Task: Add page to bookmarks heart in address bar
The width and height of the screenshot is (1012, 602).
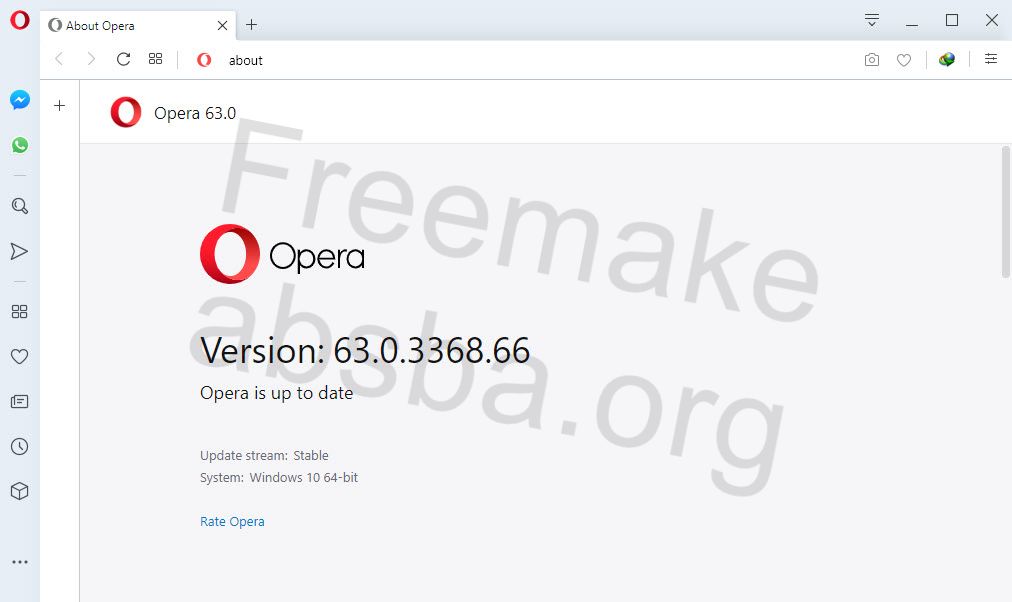Action: pos(904,60)
